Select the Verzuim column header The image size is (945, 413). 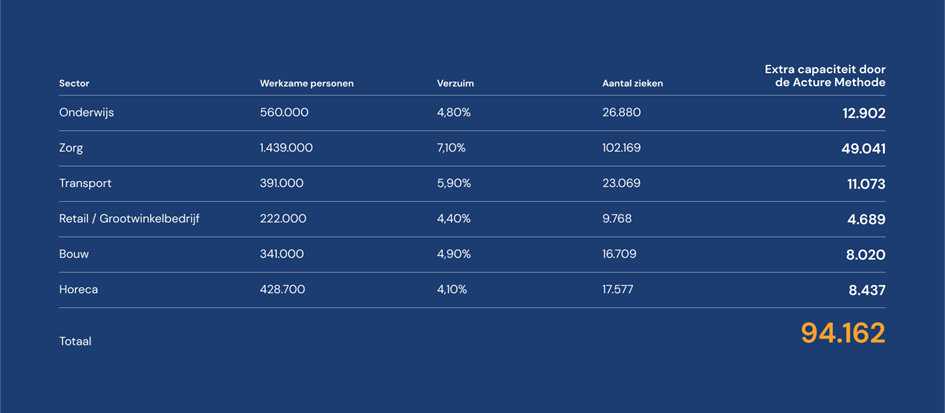454,83
